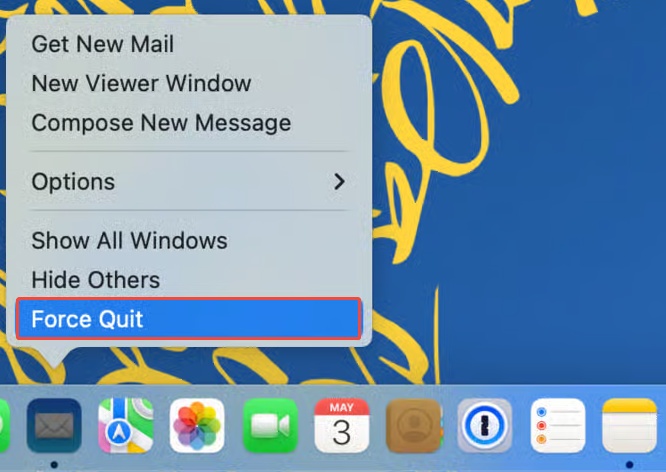Viewport: 666px width, 472px height.
Task: Choose Compose New Message
Action: (189, 122)
